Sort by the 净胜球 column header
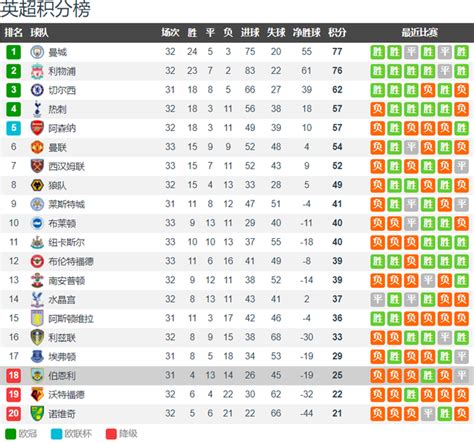The height and width of the screenshot is (443, 474). point(306,32)
